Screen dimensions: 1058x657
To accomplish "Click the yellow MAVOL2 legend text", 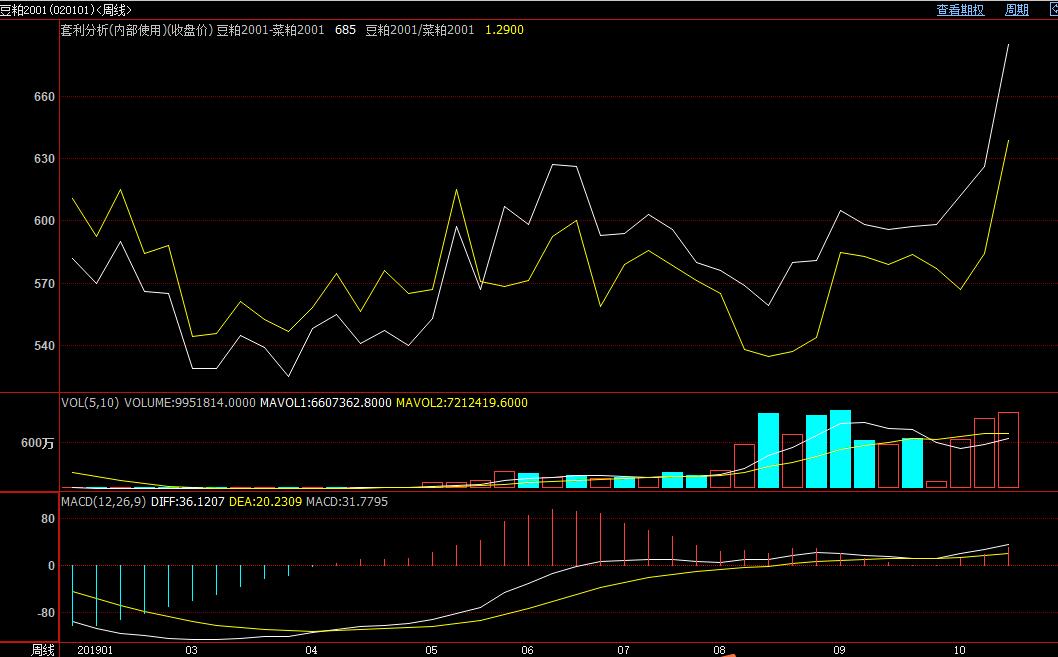I will tap(462, 403).
